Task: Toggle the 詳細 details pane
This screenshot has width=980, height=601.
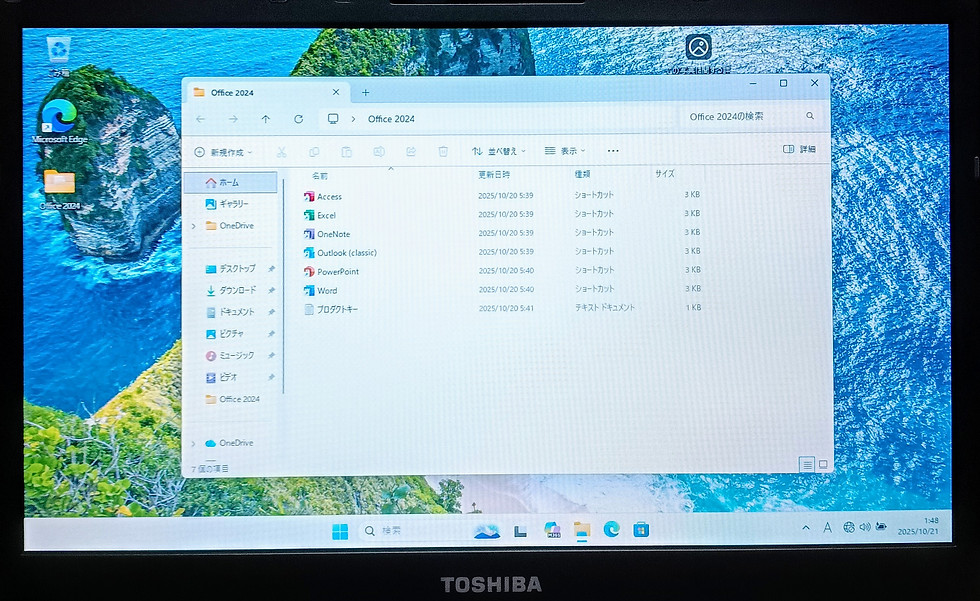Action: 799,149
